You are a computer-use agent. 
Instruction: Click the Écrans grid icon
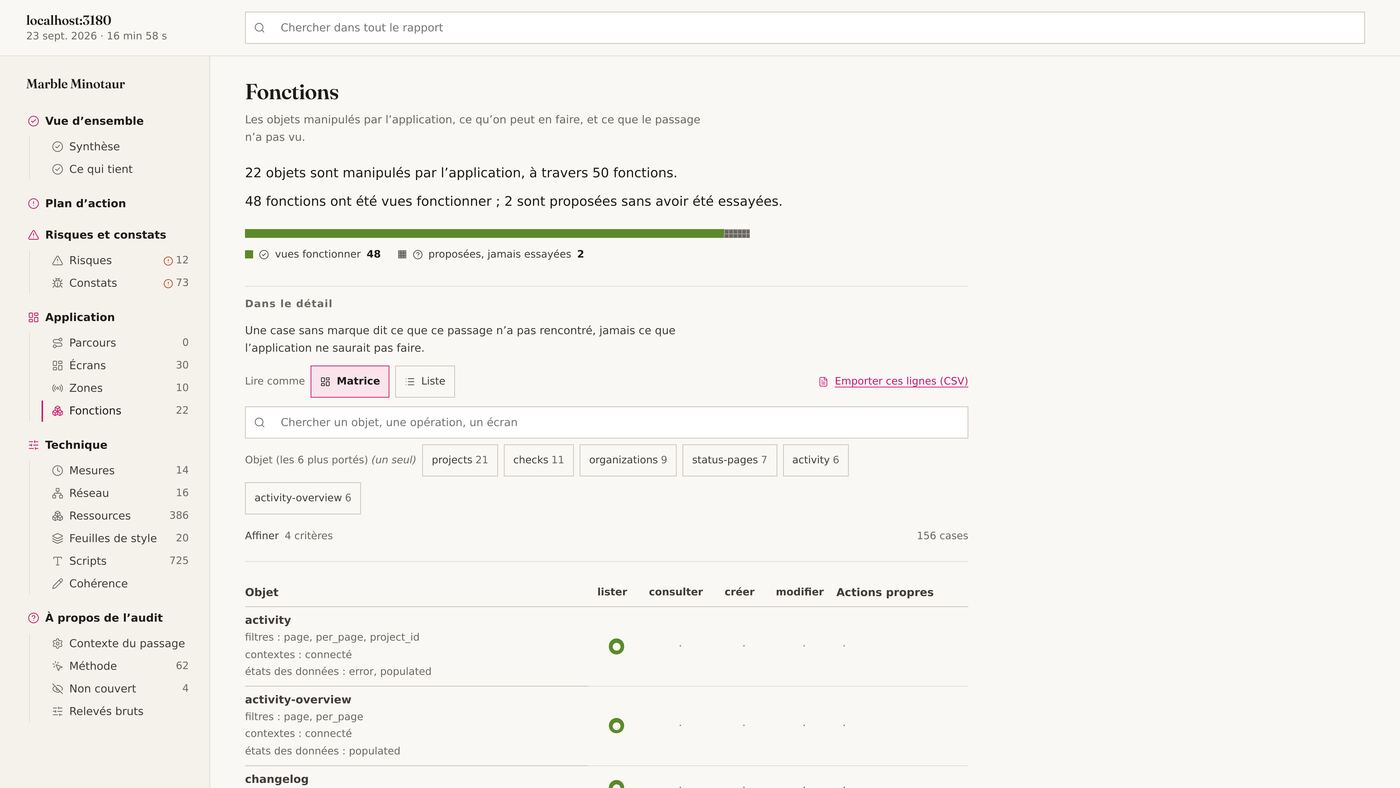(x=57, y=366)
